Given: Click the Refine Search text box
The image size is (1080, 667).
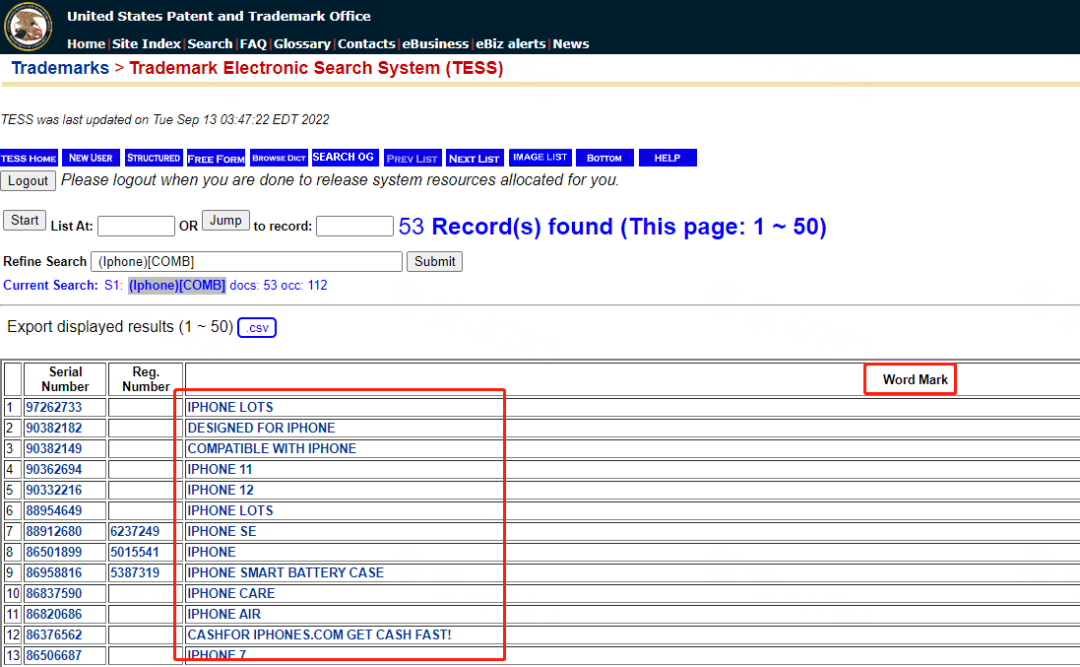Looking at the screenshot, I should [x=247, y=262].
